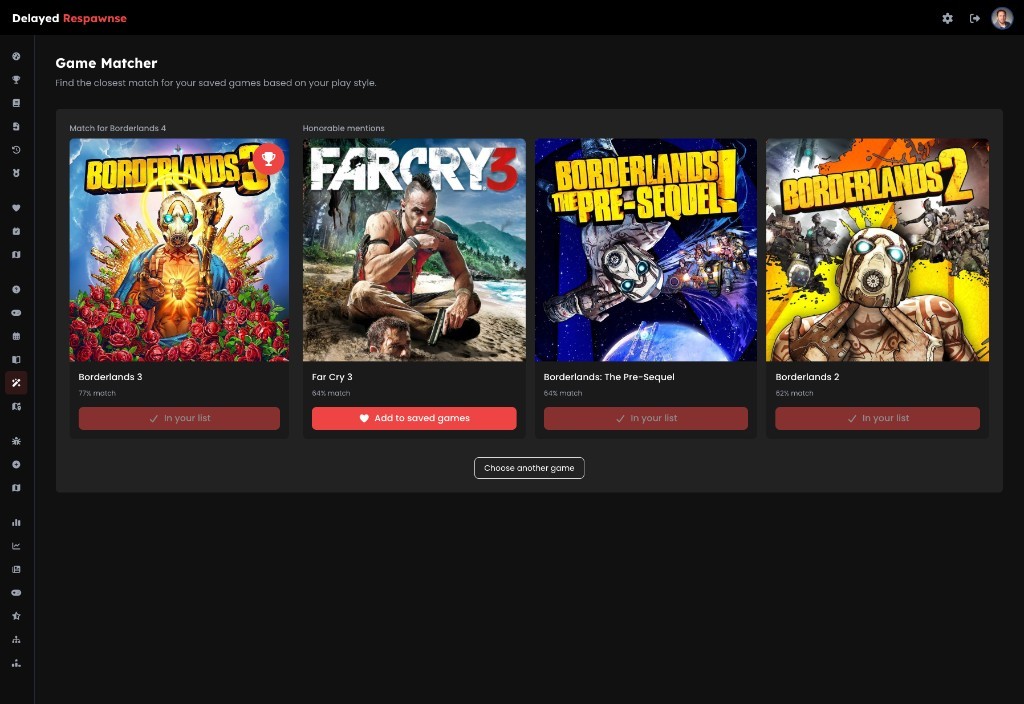Screen dimensions: 1024x704
Task: Click Borderlands: The Pre-Sequel title text
Action: [609, 377]
